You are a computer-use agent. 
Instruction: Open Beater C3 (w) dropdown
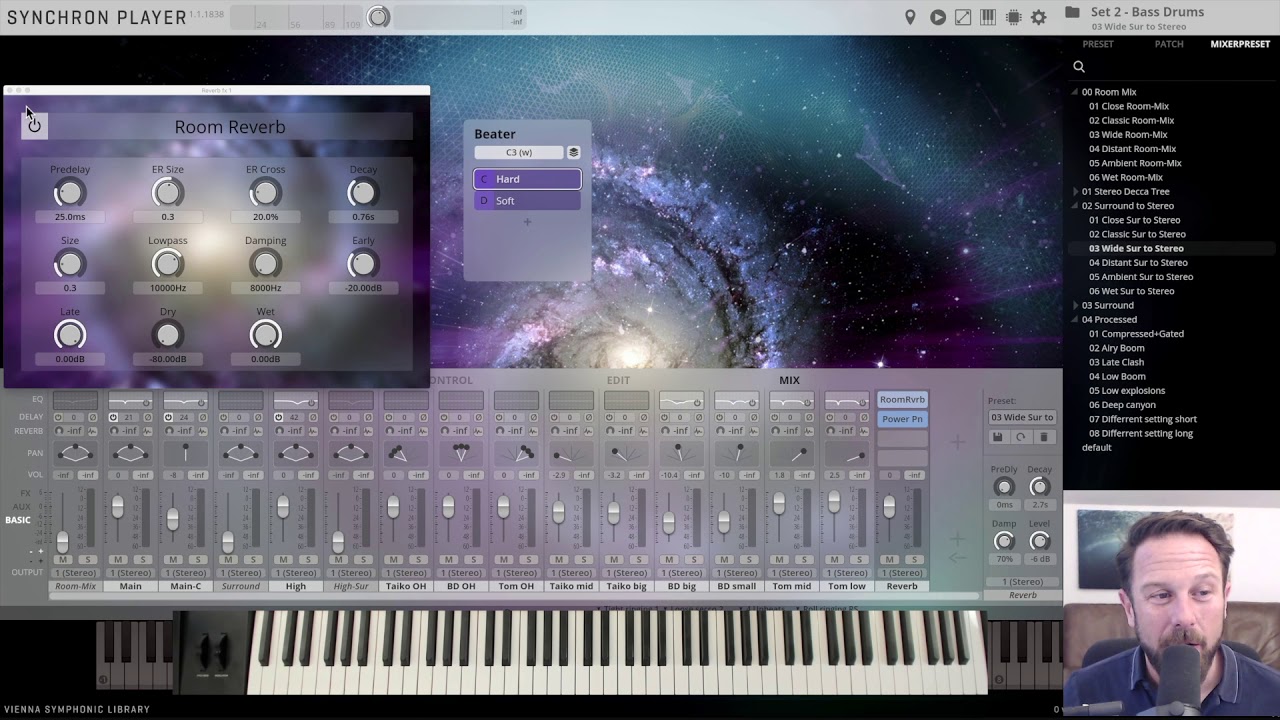point(519,152)
